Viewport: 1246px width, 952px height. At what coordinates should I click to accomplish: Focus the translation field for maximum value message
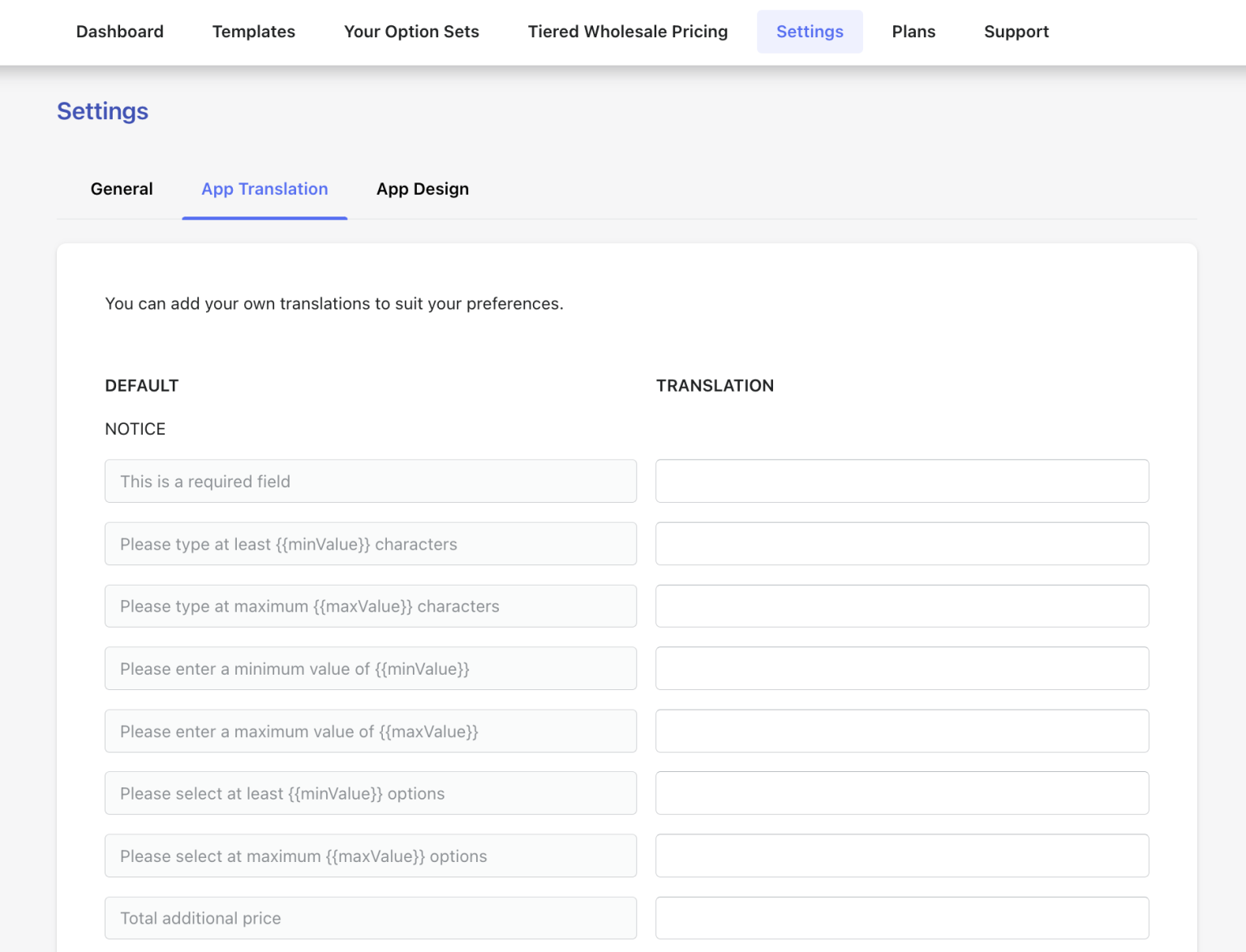[902, 731]
